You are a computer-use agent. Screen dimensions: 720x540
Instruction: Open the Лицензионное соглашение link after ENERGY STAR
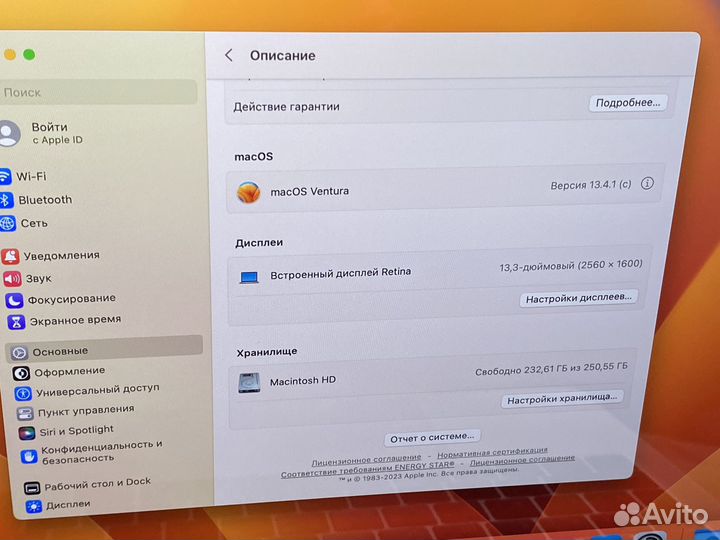[522, 461]
